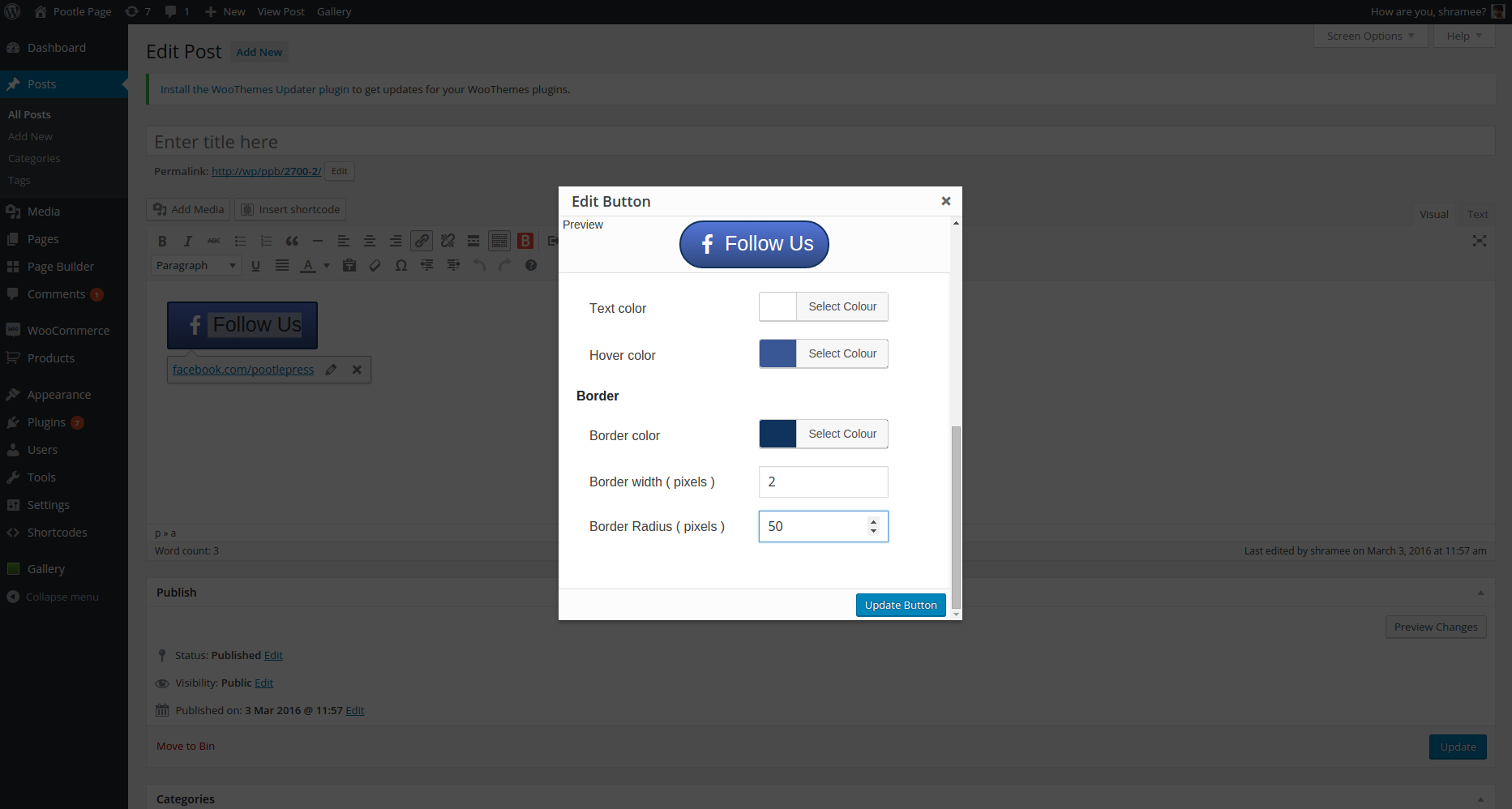
Task: Open the New menu in the admin bar
Action: click(x=225, y=11)
